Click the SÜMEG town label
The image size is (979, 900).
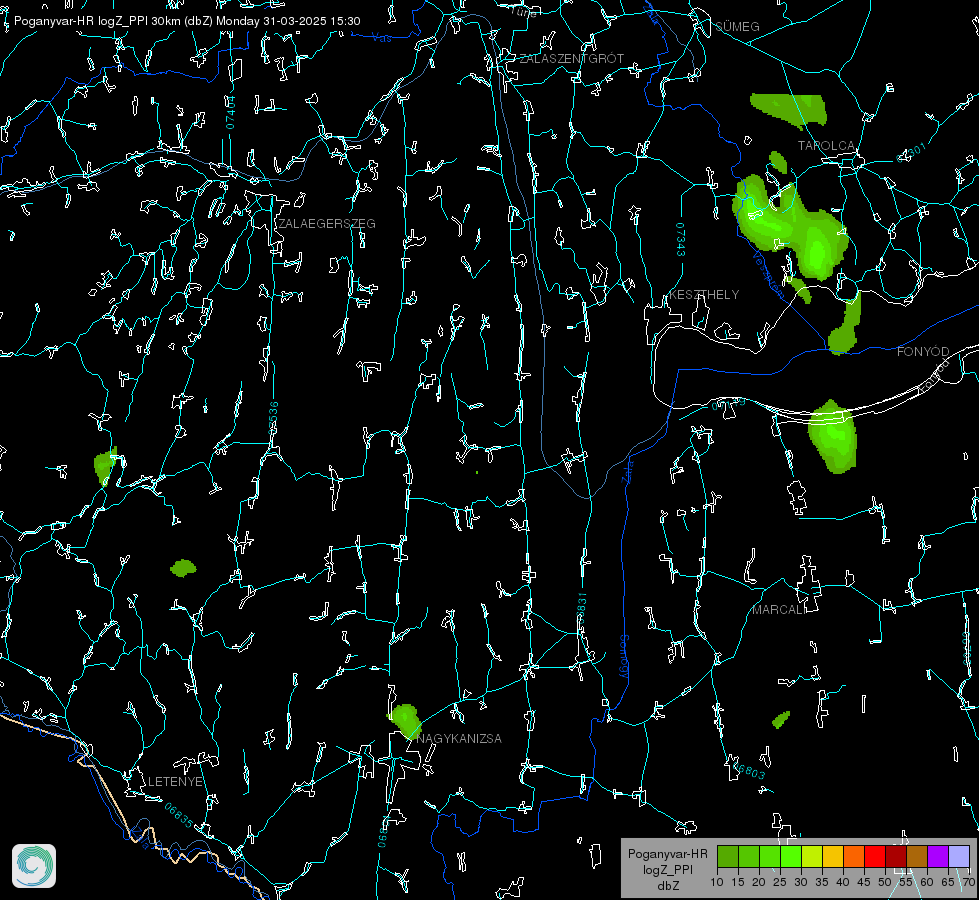pos(737,26)
